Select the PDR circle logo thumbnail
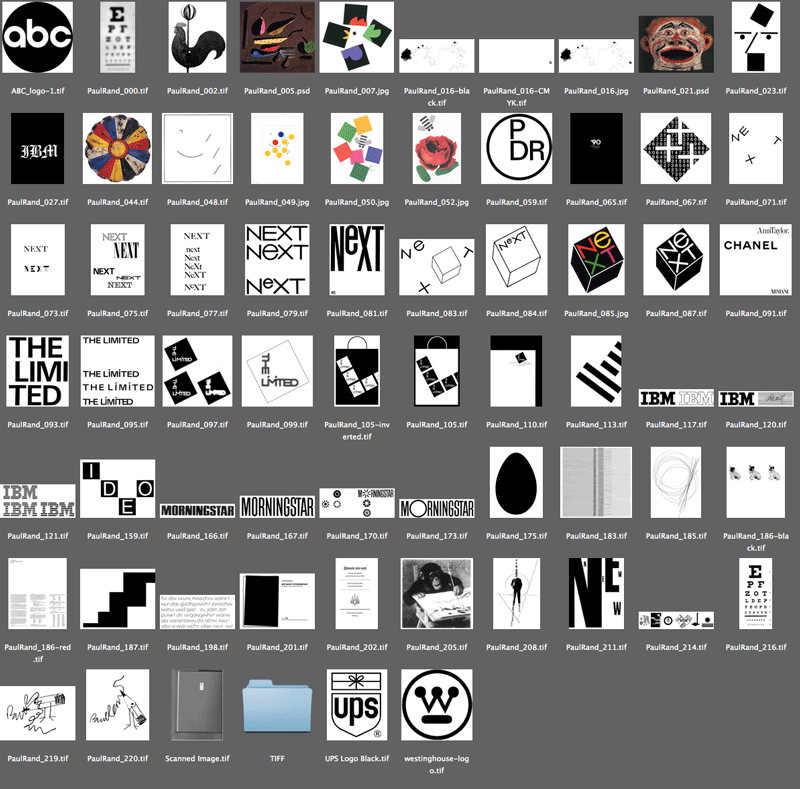The image size is (800, 789). click(x=517, y=149)
